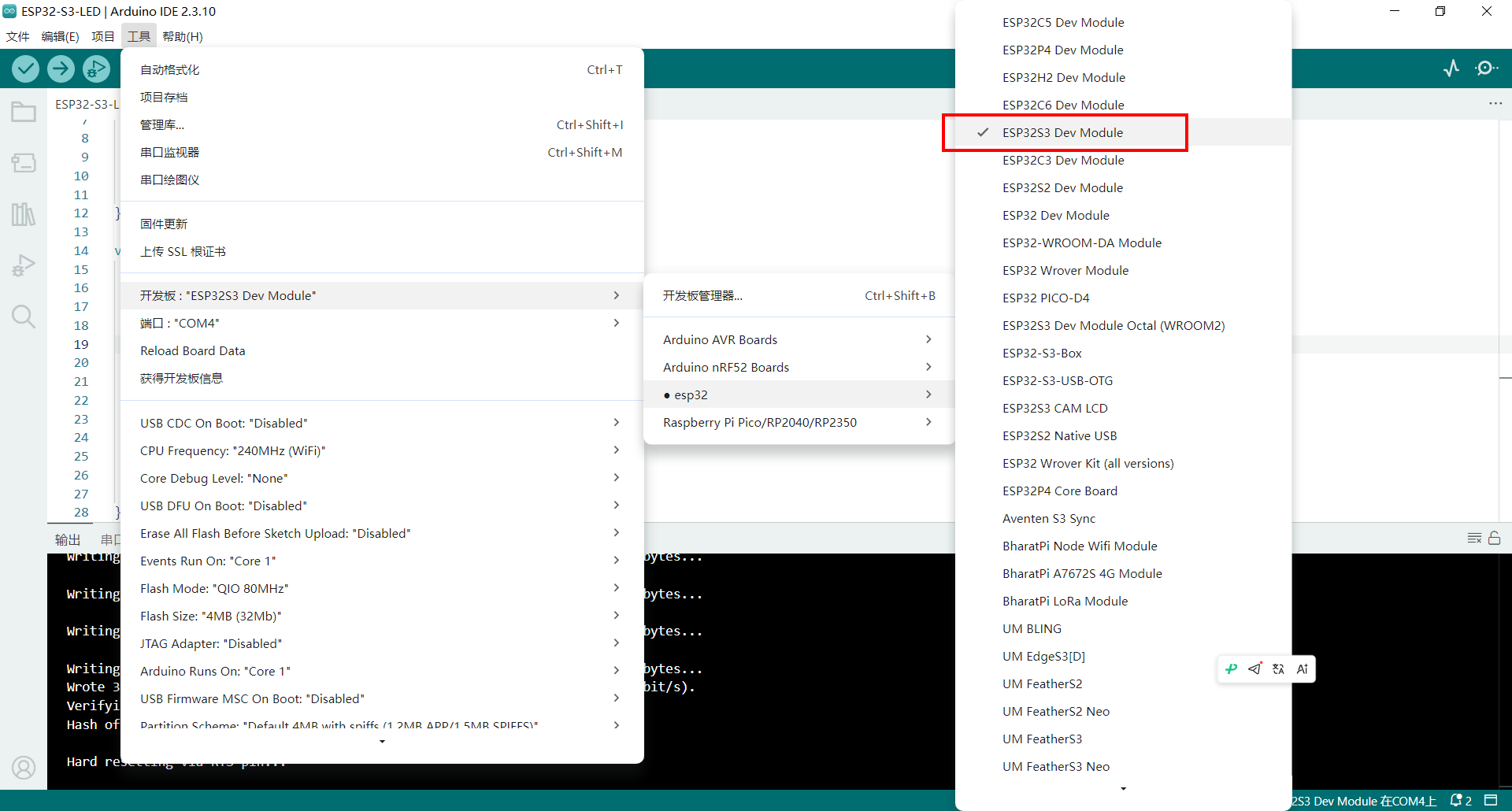The width and height of the screenshot is (1512, 811).
Task: Open the 帮助(H) menu
Action: click(x=183, y=36)
